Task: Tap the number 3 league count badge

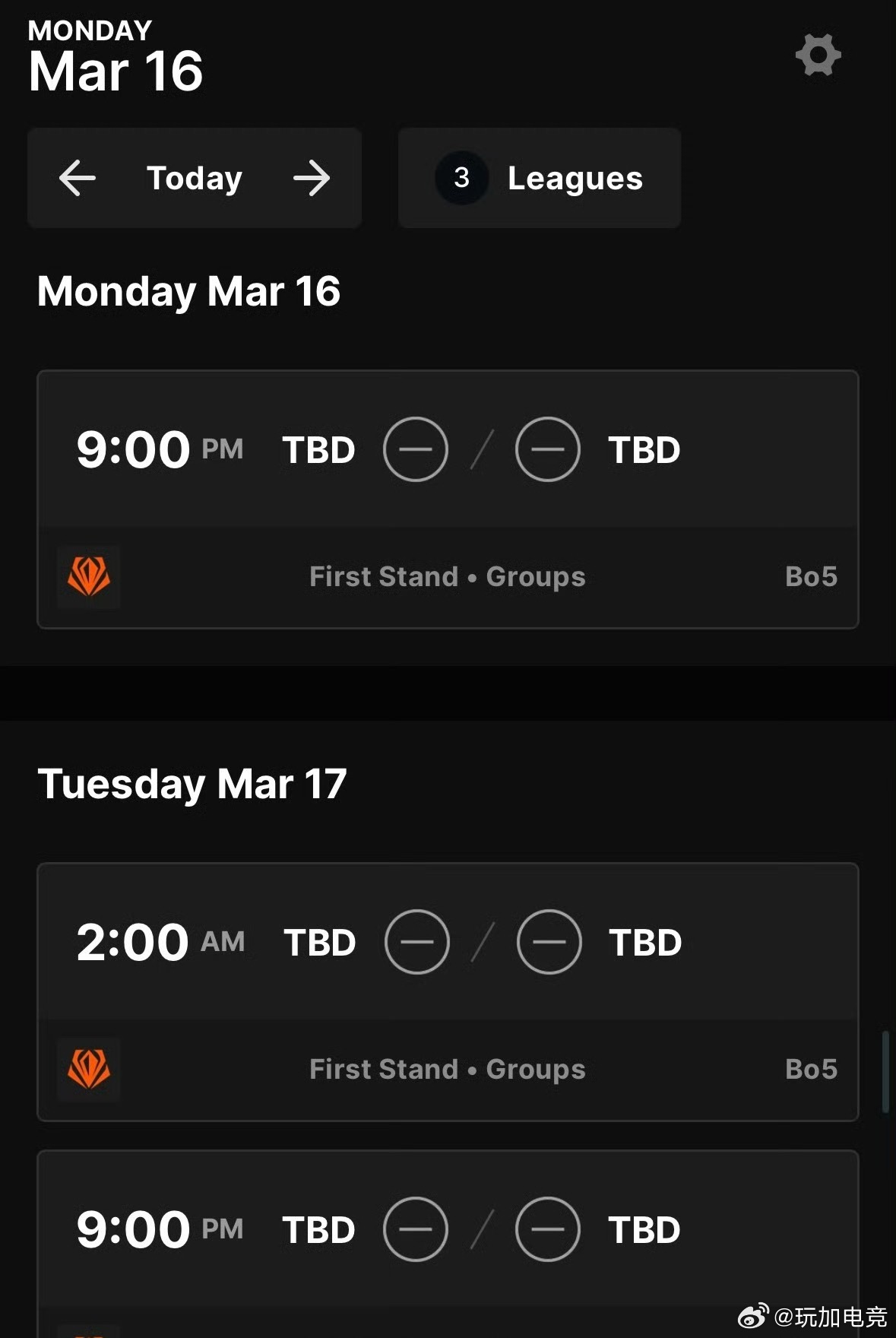Action: [461, 178]
